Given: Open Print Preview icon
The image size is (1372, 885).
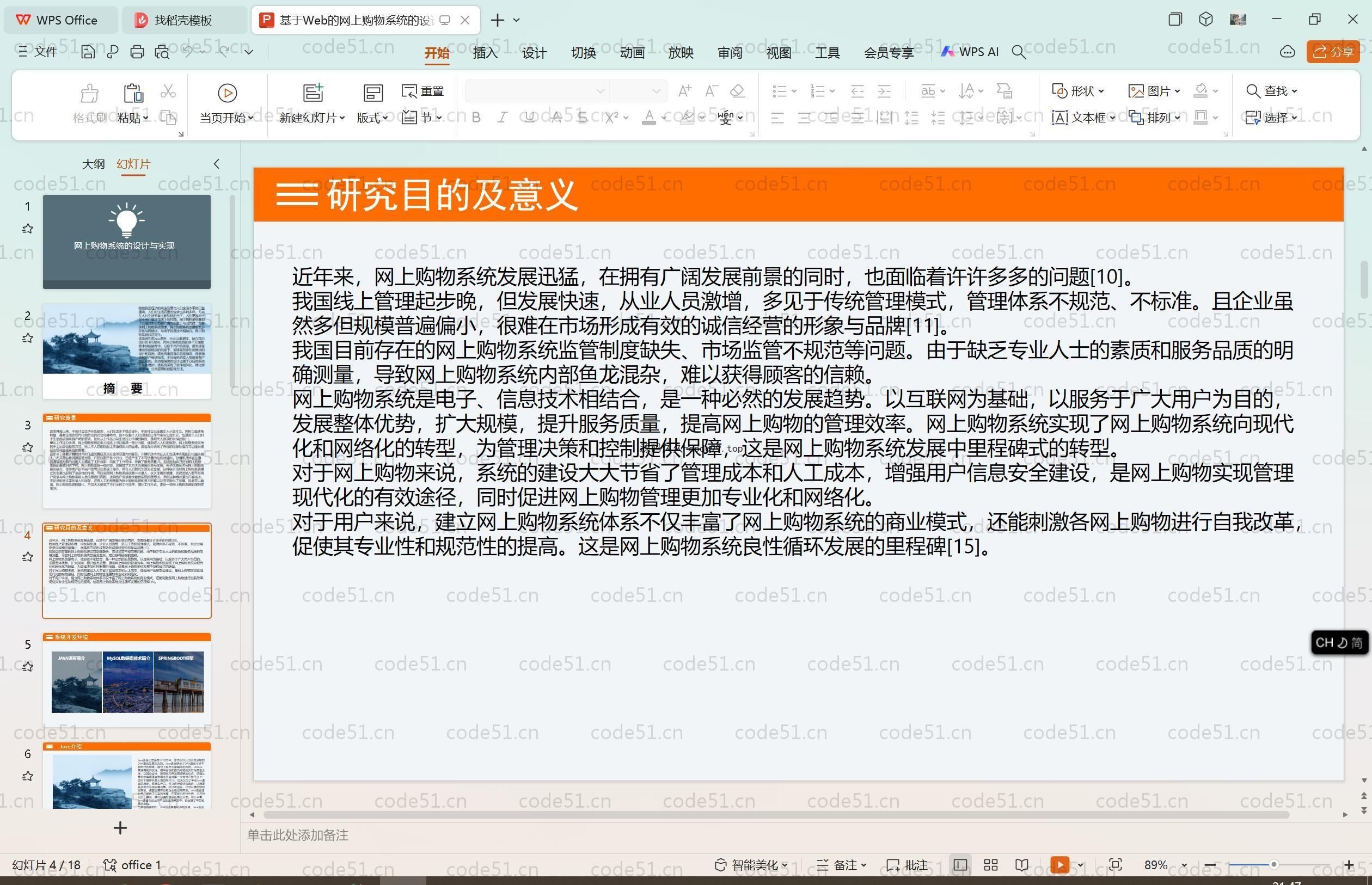Looking at the screenshot, I should tap(162, 52).
